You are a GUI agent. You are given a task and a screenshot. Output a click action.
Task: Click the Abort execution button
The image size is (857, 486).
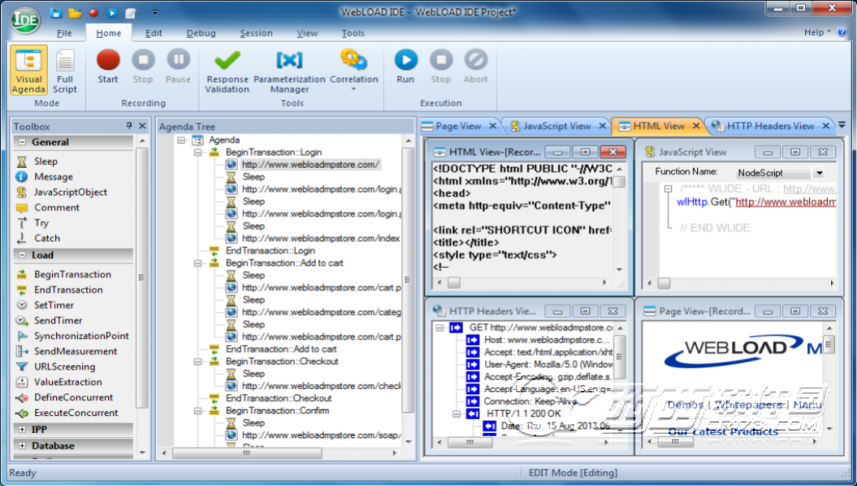pyautogui.click(x=476, y=66)
